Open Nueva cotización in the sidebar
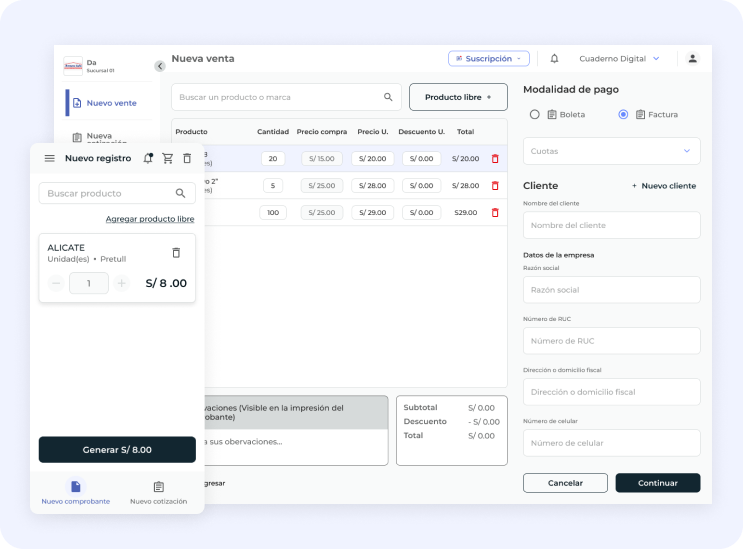The height and width of the screenshot is (549, 743). tap(108, 137)
